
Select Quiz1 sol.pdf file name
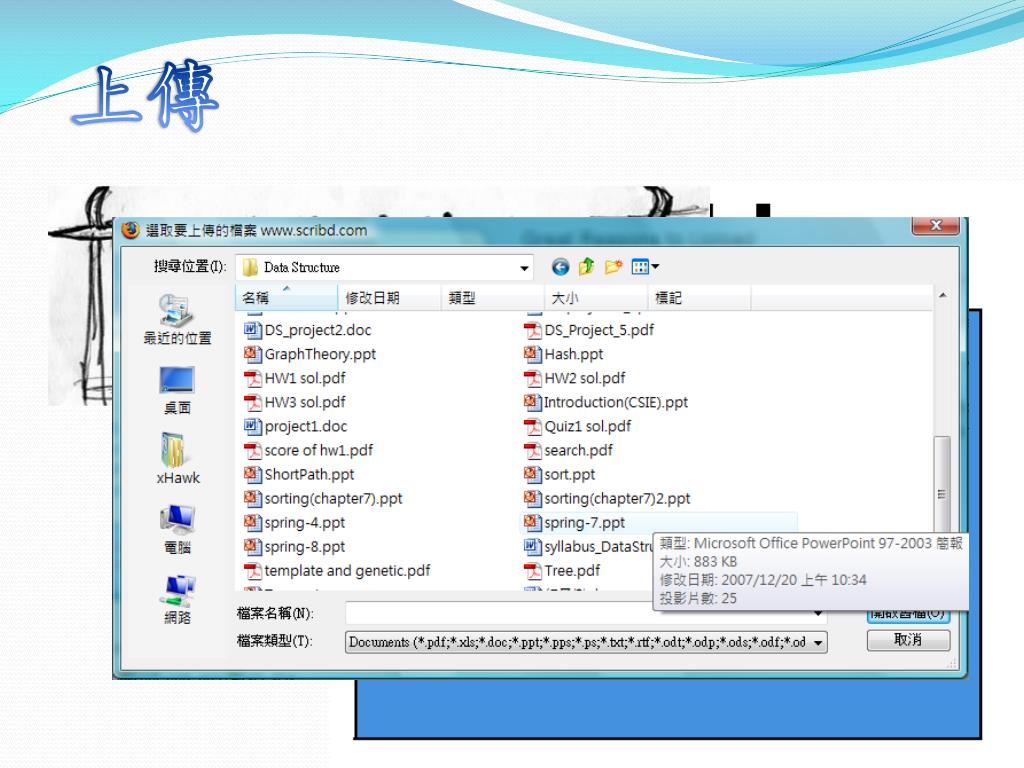click(588, 426)
